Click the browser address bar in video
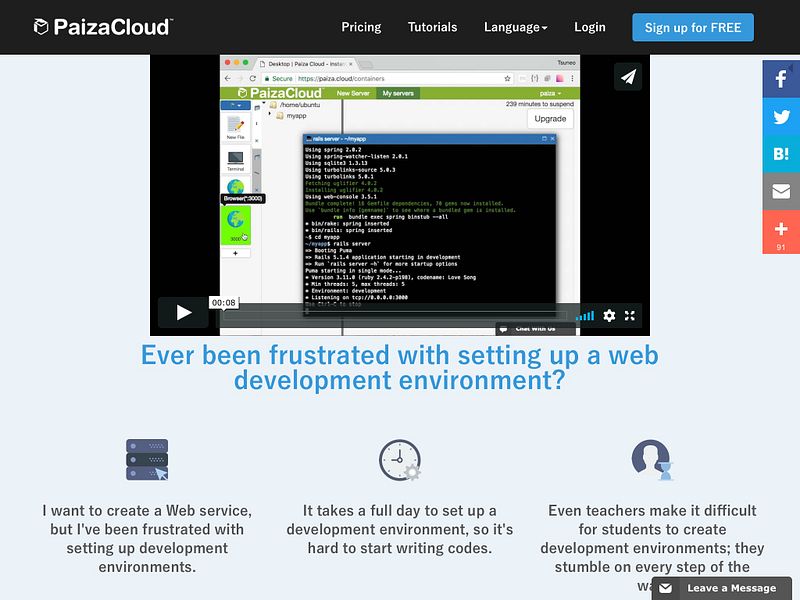This screenshot has width=800, height=600. [x=386, y=79]
